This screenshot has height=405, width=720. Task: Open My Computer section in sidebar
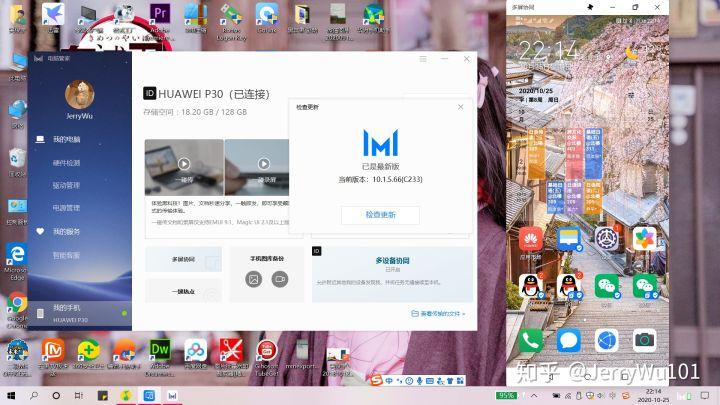pos(66,139)
